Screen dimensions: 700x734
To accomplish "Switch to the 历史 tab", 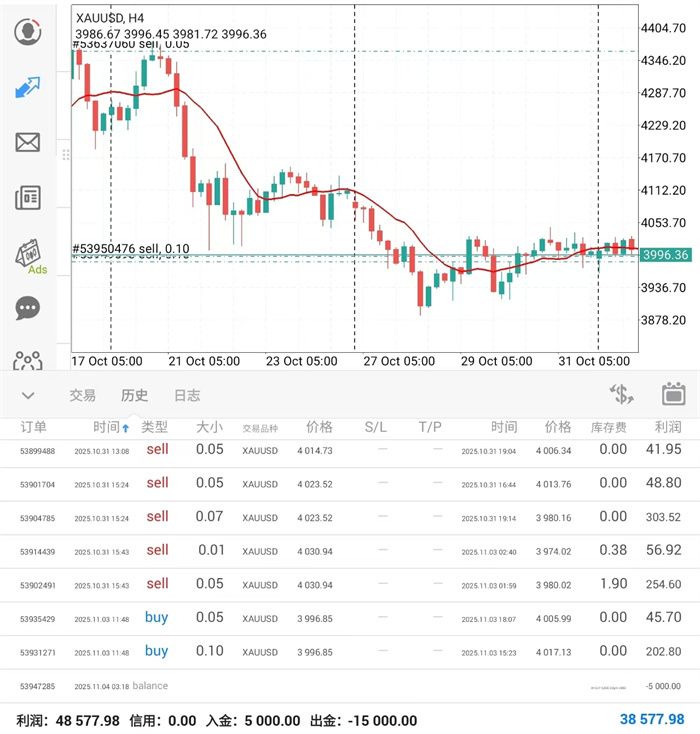I will [x=134, y=396].
